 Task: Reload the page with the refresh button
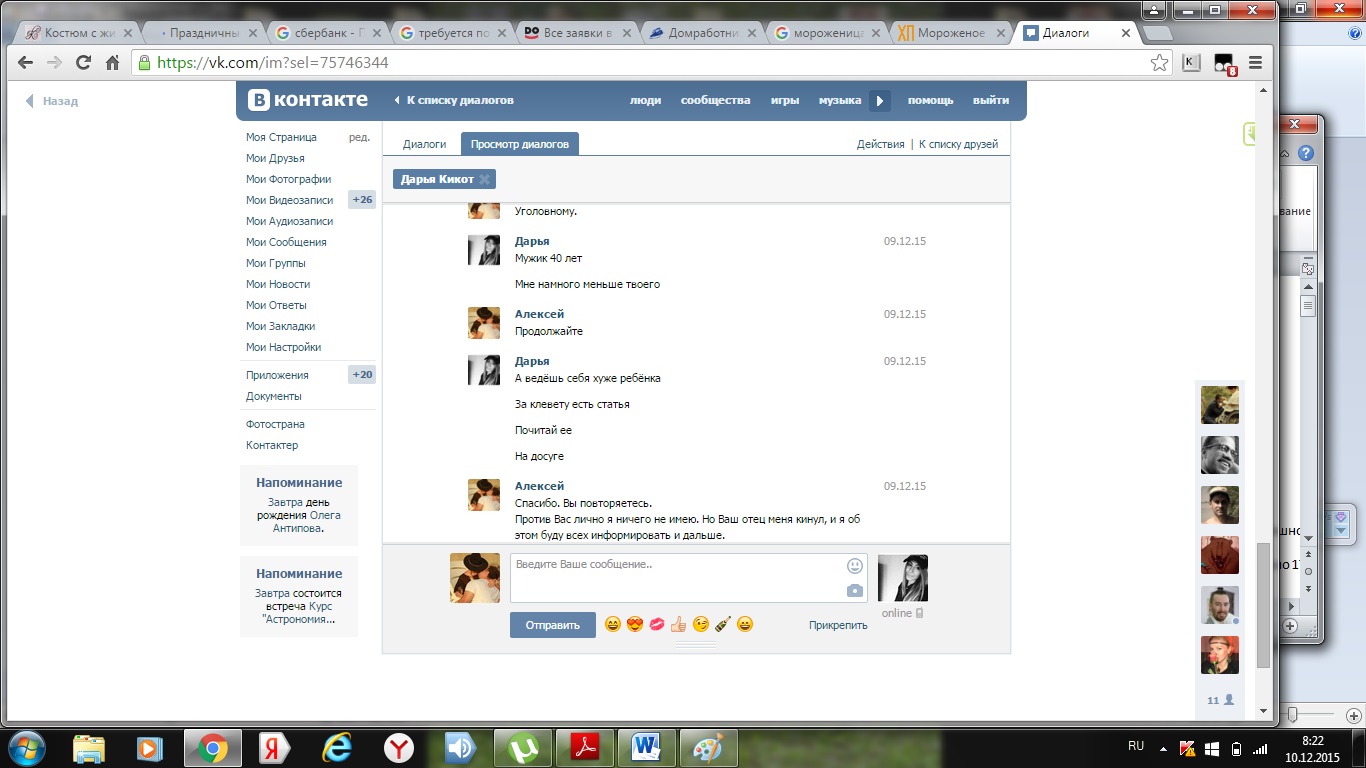tap(84, 63)
